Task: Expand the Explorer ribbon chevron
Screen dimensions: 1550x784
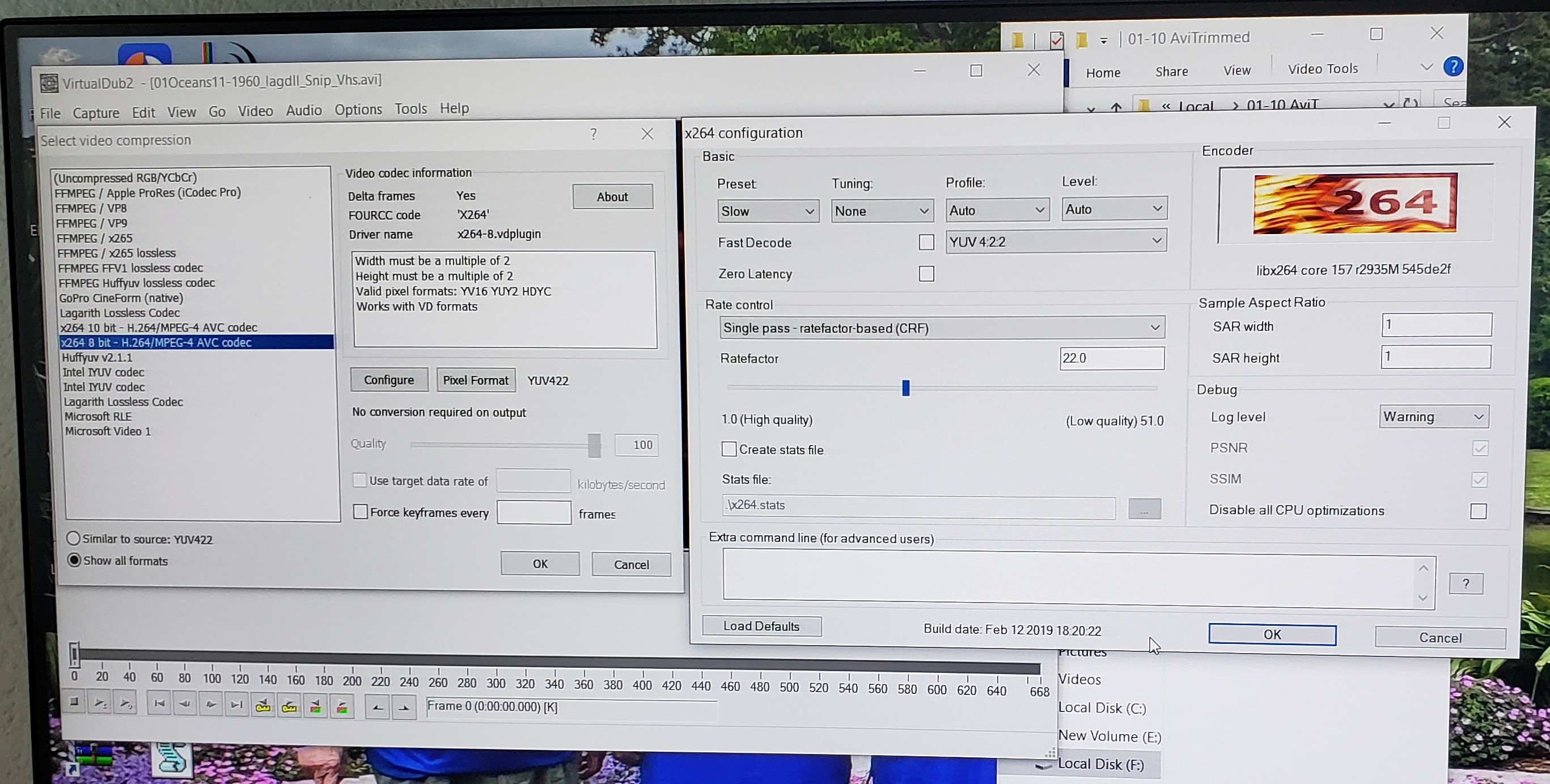Action: [x=1426, y=67]
